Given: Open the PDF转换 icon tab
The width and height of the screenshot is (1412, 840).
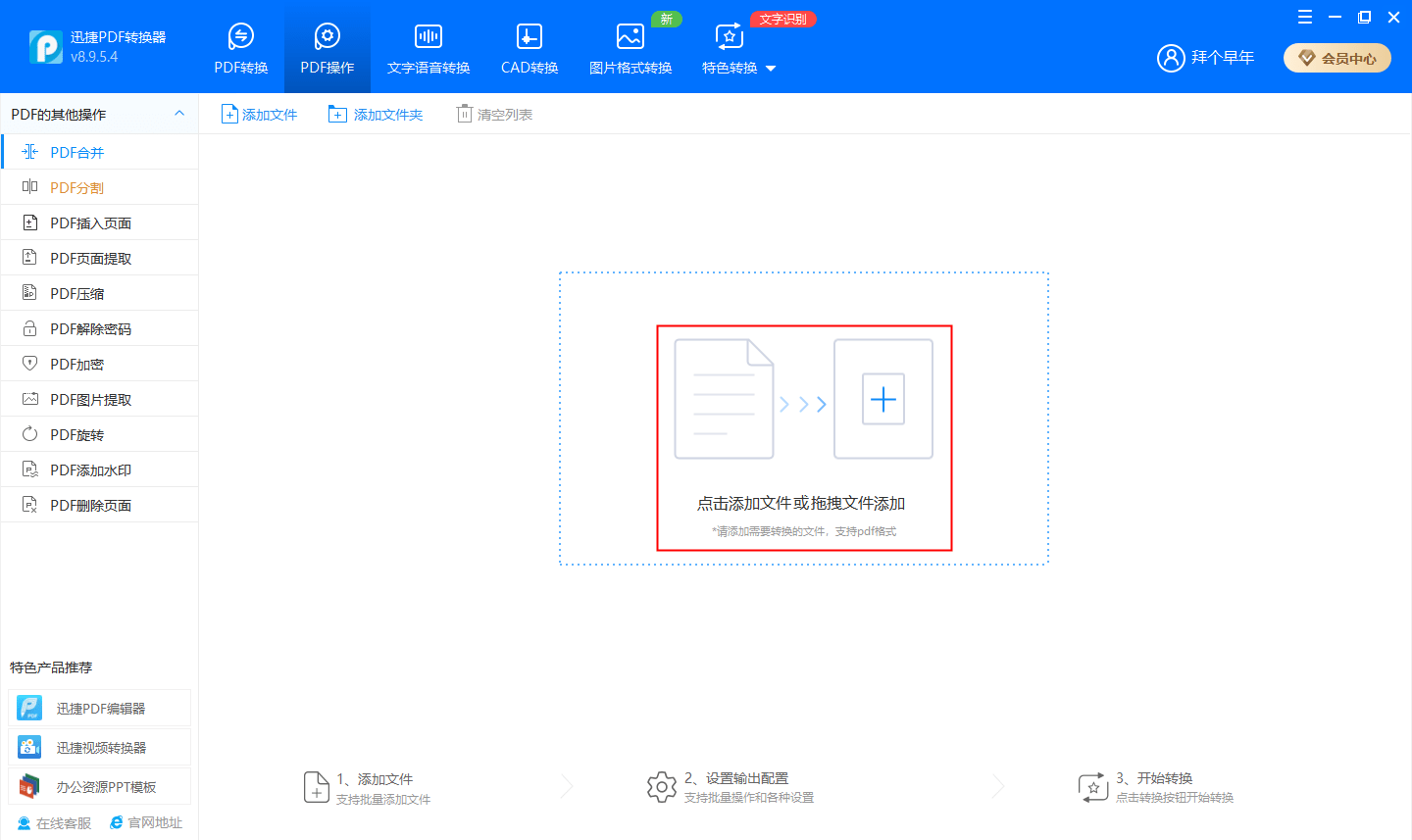Looking at the screenshot, I should click(x=240, y=37).
